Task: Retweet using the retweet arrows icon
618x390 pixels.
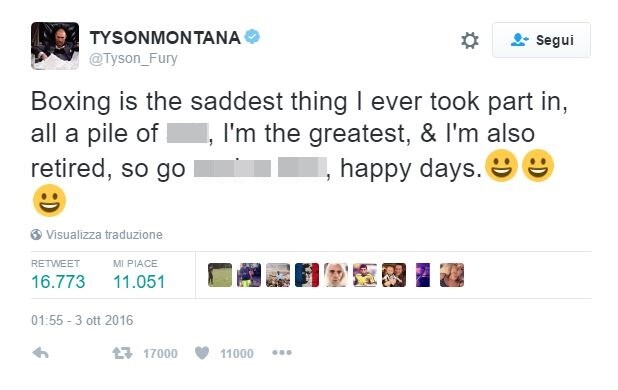Action: (x=122, y=353)
